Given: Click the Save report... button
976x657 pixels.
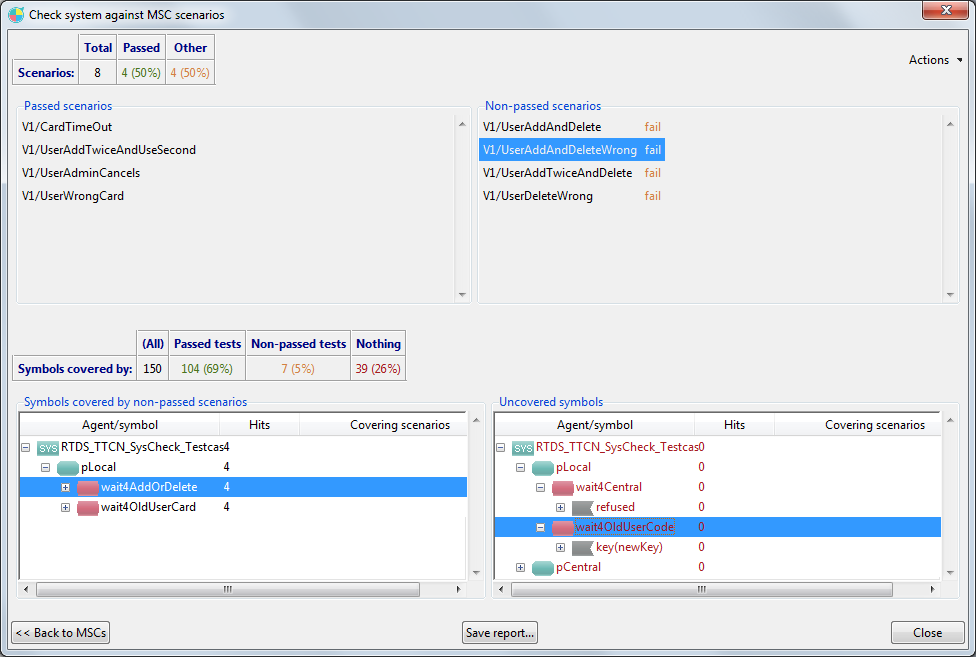Looking at the screenshot, I should tap(500, 633).
